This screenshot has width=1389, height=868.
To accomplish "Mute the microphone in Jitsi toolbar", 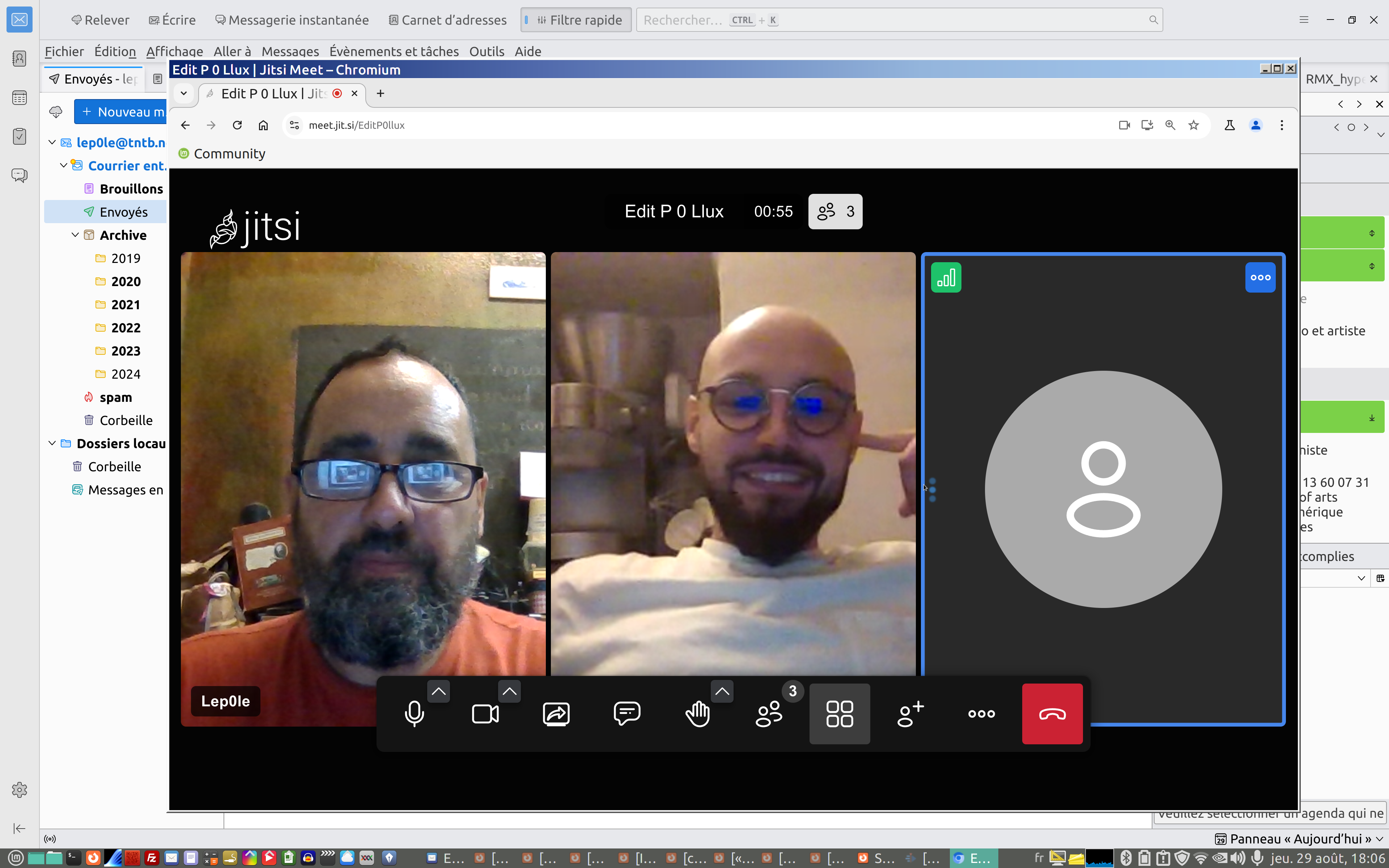I will [414, 714].
